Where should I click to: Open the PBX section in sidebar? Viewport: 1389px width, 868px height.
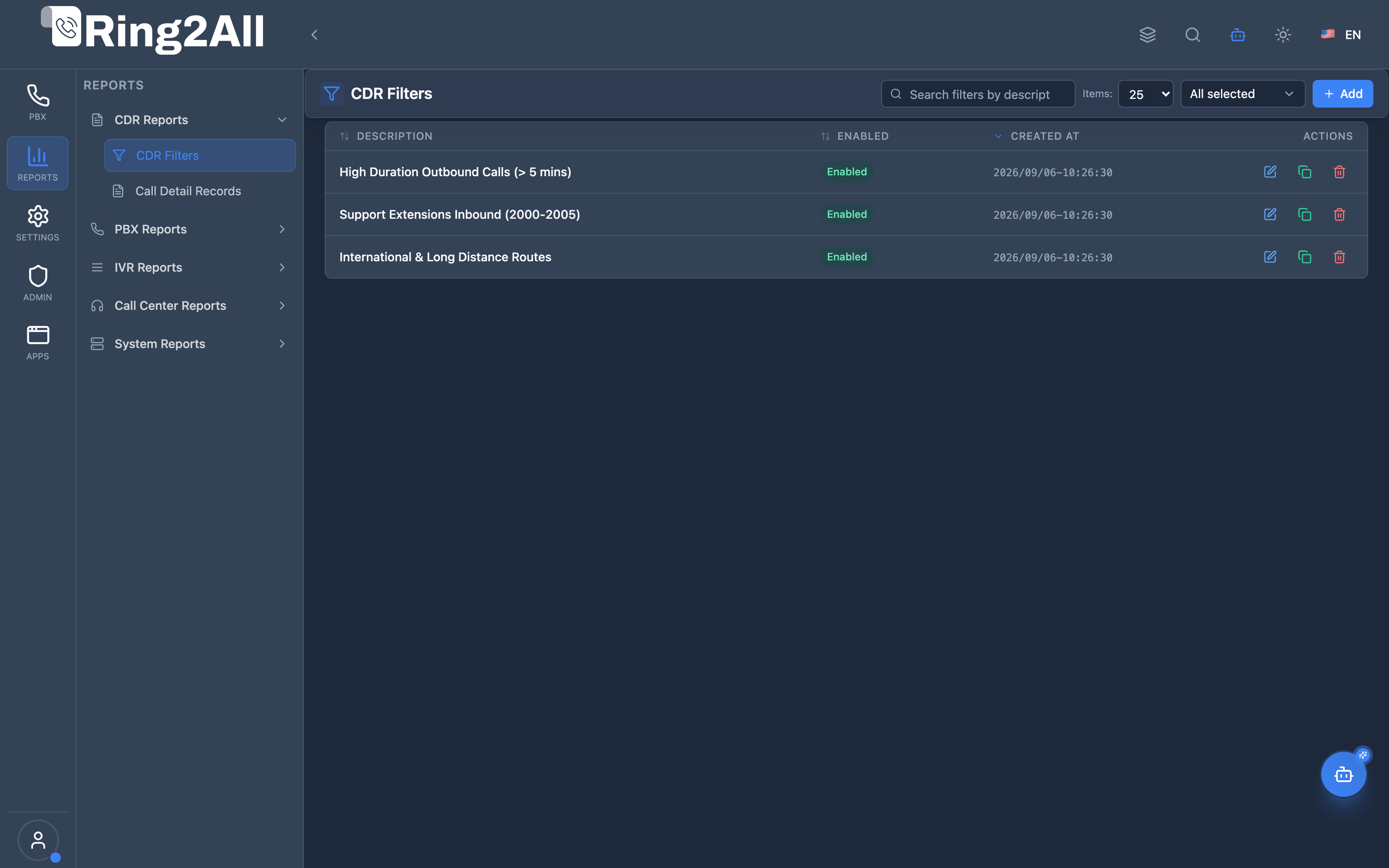pos(37,103)
